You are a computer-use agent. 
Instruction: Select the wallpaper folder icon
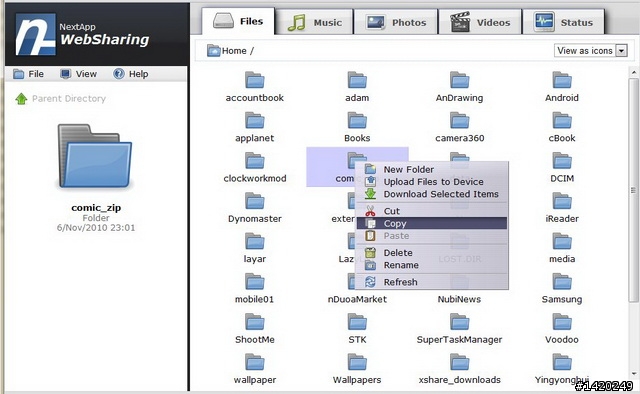tap(255, 363)
